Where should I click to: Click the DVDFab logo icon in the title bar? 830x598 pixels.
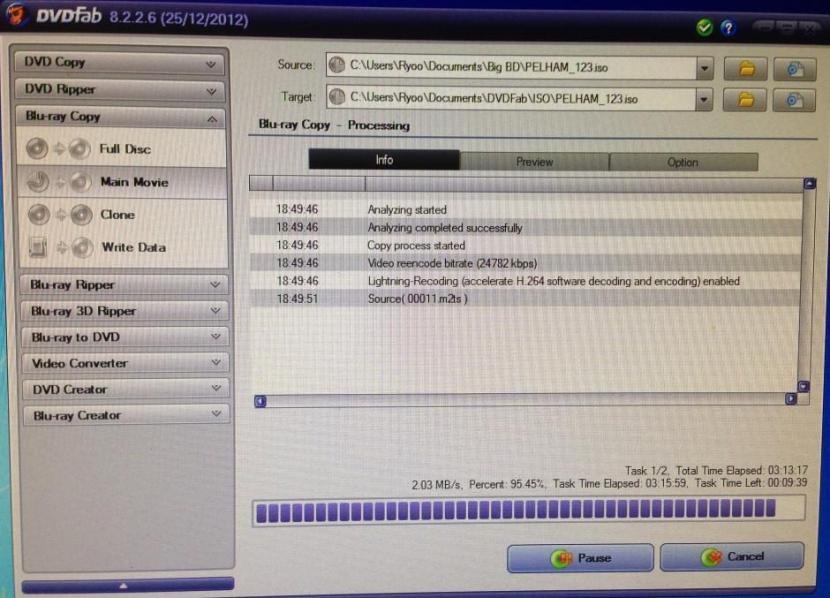(16, 13)
